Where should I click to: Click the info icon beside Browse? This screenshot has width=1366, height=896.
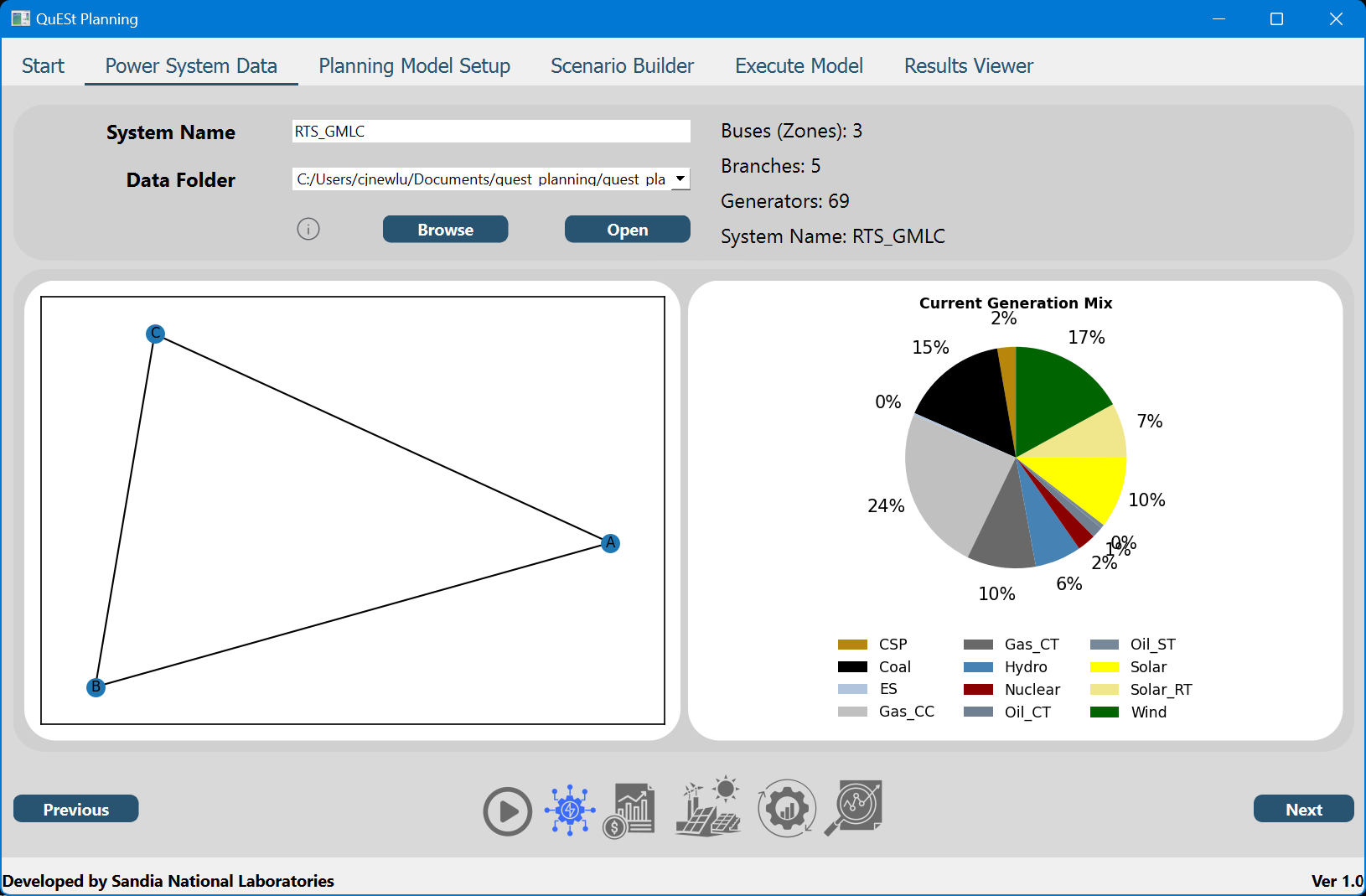308,229
